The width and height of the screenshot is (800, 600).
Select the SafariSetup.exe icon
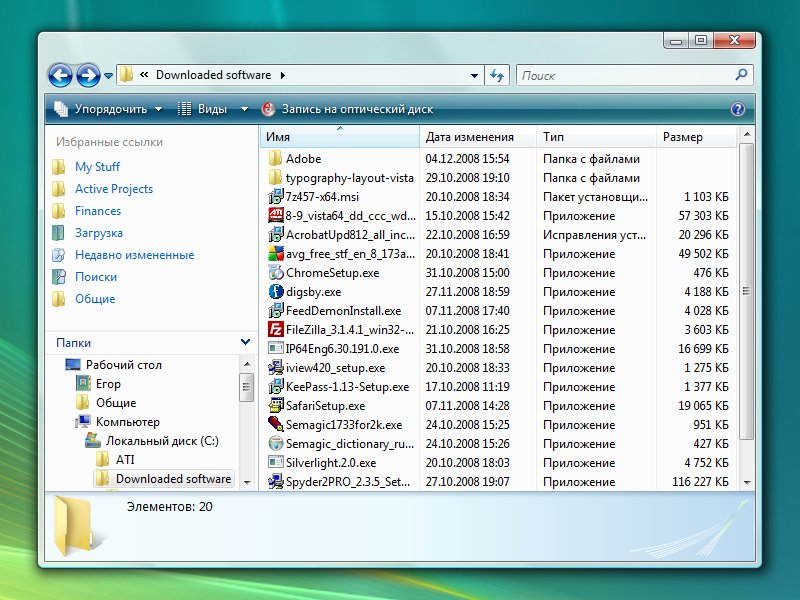(276, 406)
